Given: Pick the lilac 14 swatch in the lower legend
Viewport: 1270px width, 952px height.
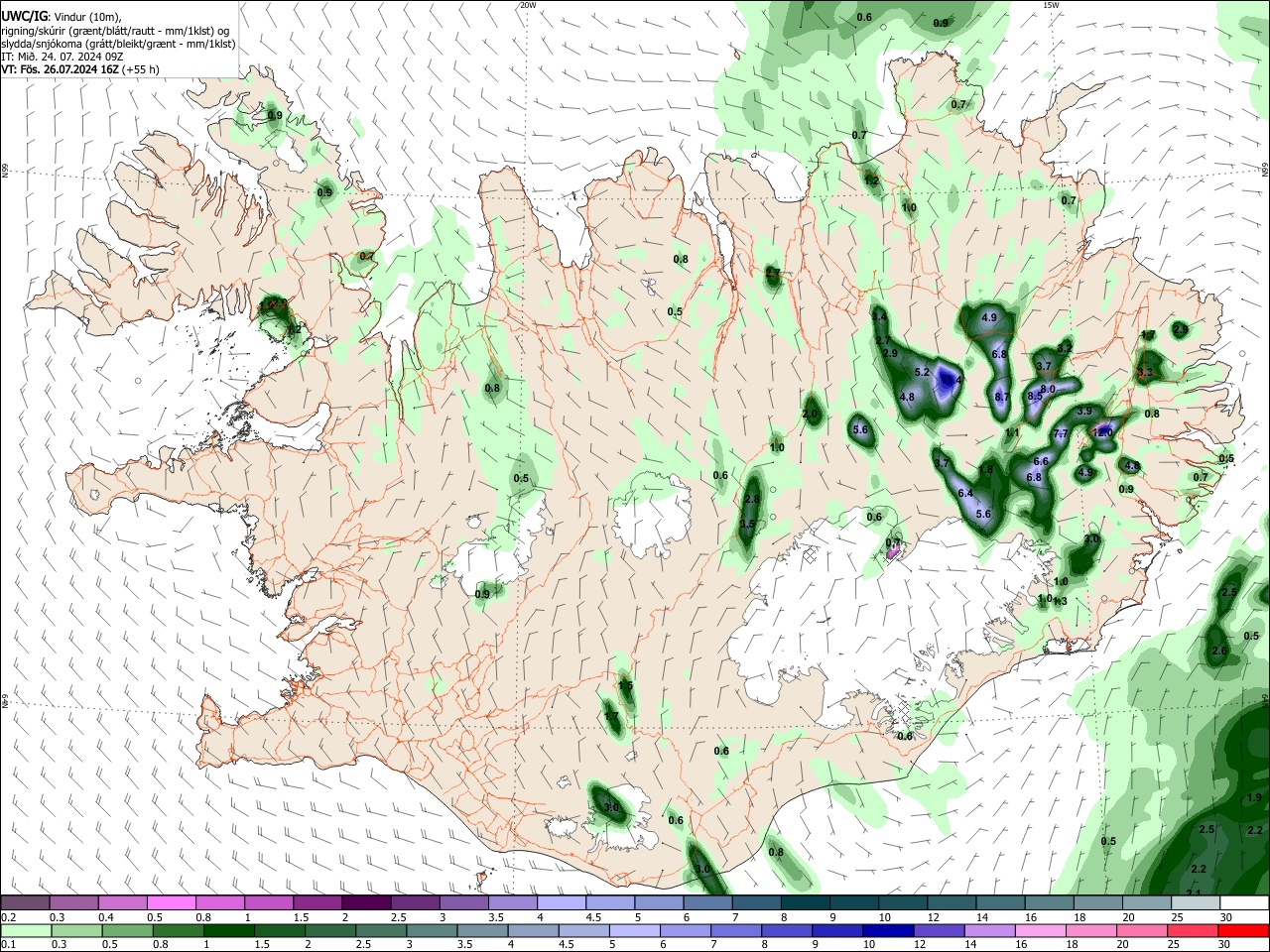Looking at the screenshot, I should (x=989, y=930).
